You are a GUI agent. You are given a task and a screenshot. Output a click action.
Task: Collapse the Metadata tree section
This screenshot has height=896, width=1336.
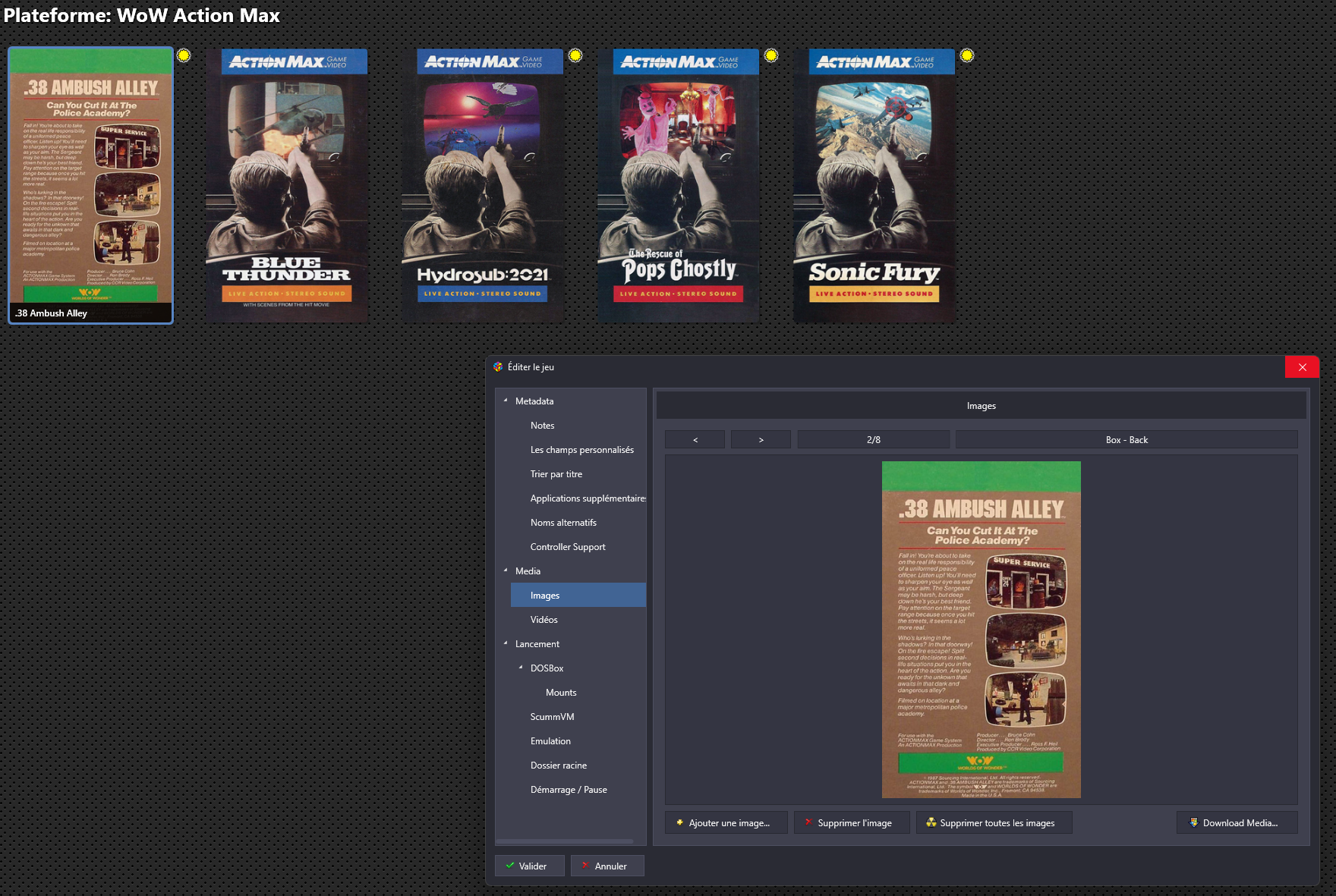coord(506,401)
